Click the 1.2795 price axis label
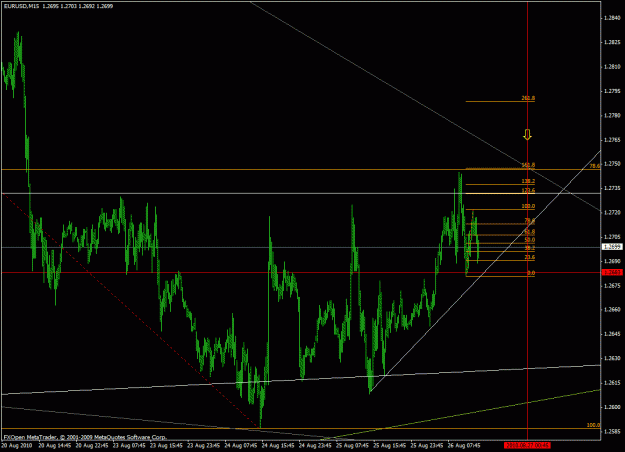 (613, 91)
